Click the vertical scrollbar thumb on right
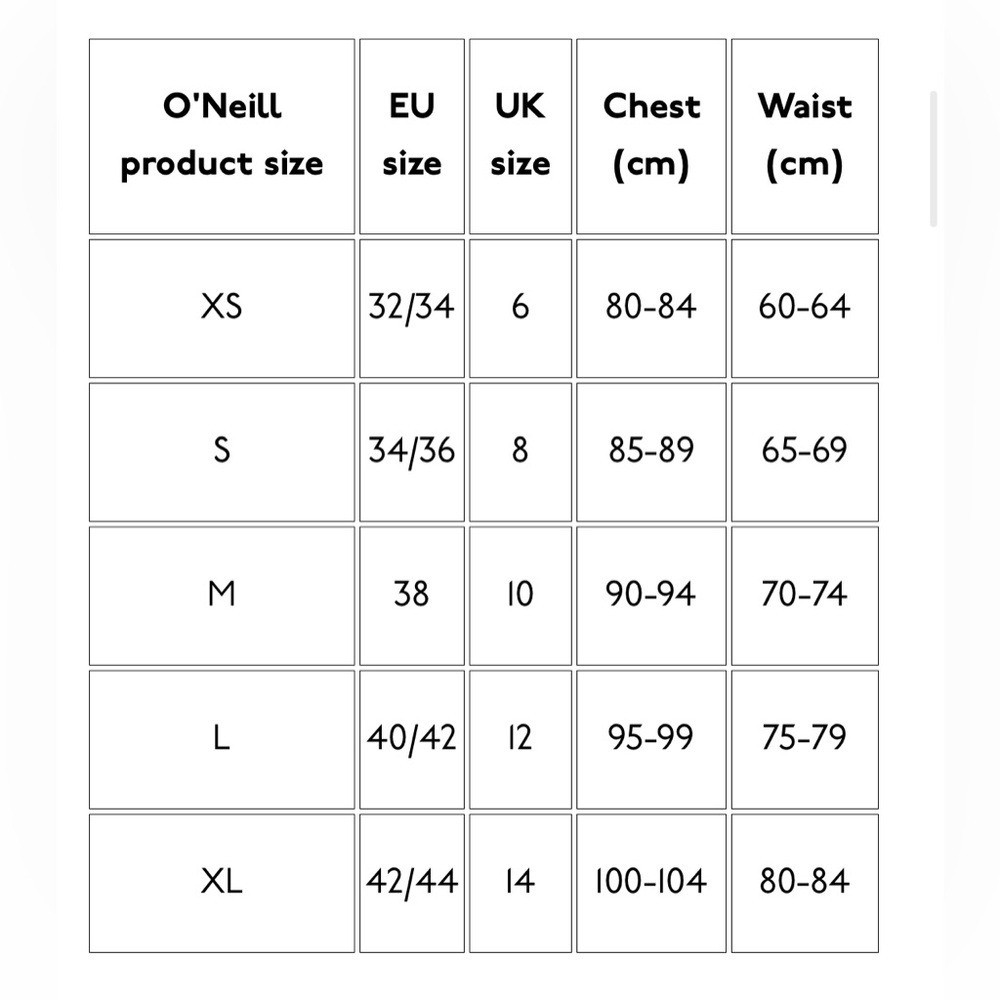Image resolution: width=1000 pixels, height=1000 pixels. tap(934, 159)
